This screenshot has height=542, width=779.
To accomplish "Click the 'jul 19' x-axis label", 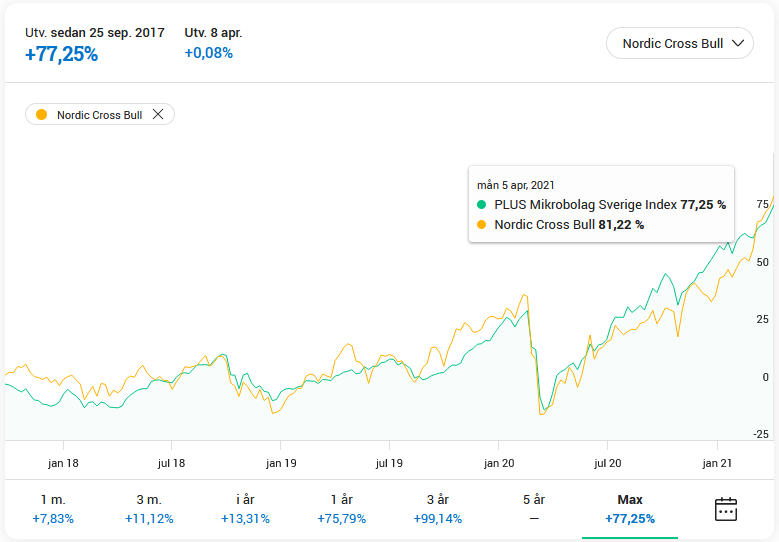I will [390, 463].
